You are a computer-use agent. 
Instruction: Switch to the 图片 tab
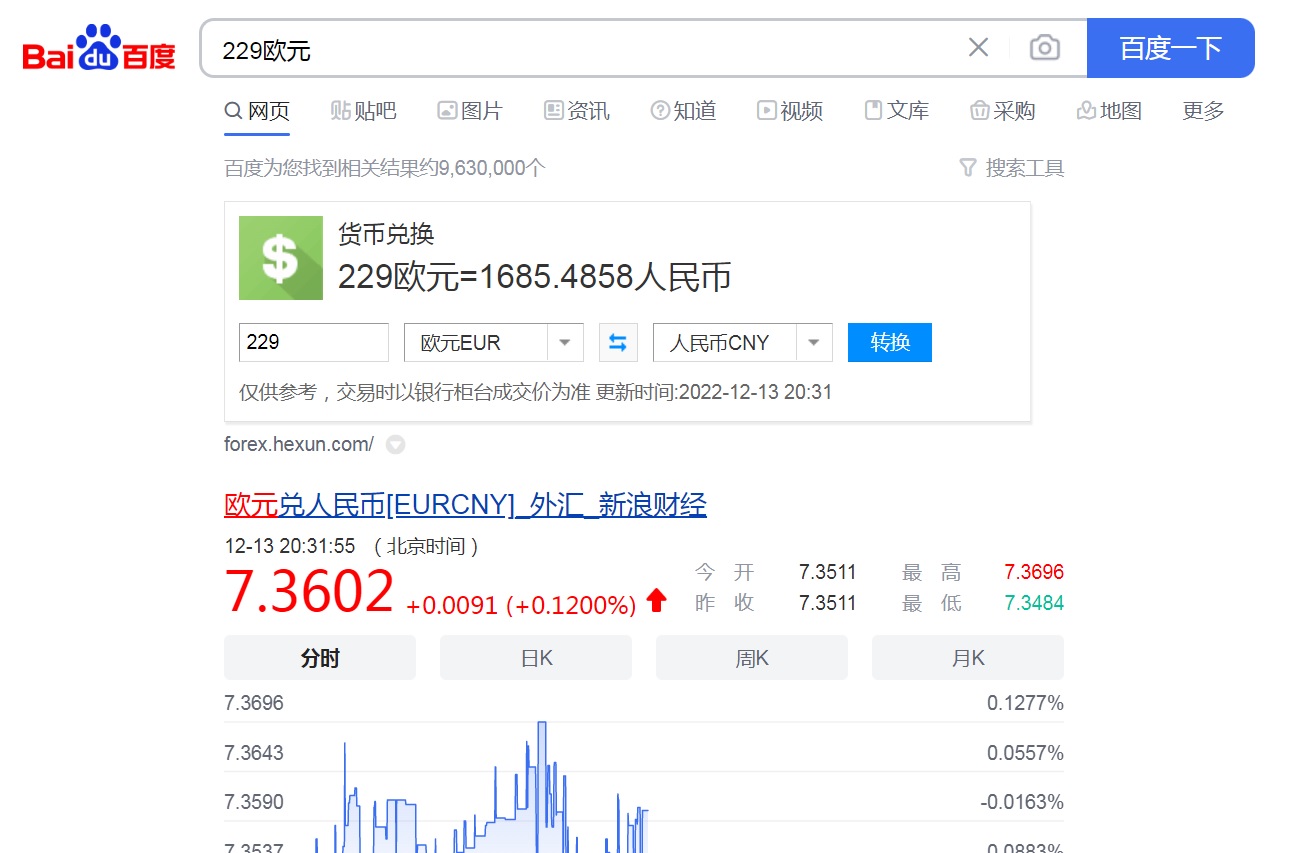tap(470, 111)
